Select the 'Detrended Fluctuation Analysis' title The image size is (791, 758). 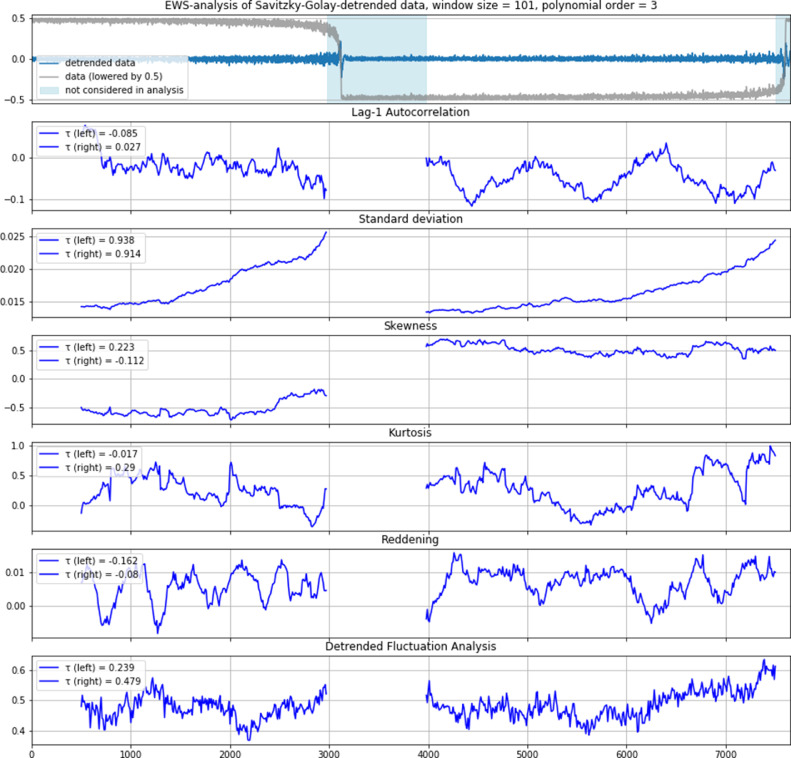pyautogui.click(x=410, y=646)
